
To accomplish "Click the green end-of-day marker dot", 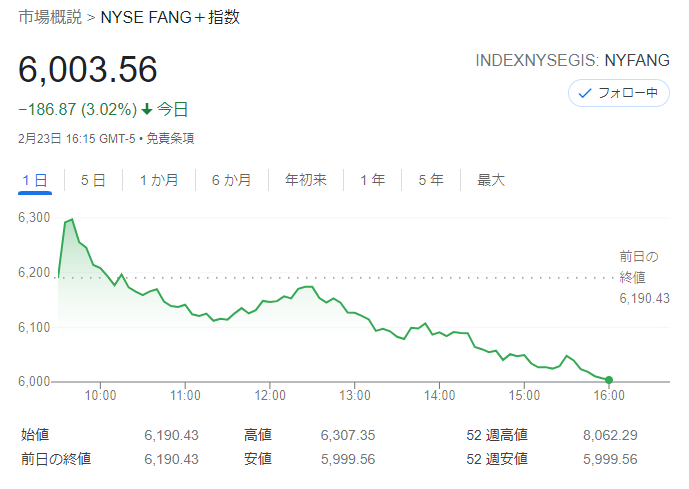I will (x=609, y=380).
